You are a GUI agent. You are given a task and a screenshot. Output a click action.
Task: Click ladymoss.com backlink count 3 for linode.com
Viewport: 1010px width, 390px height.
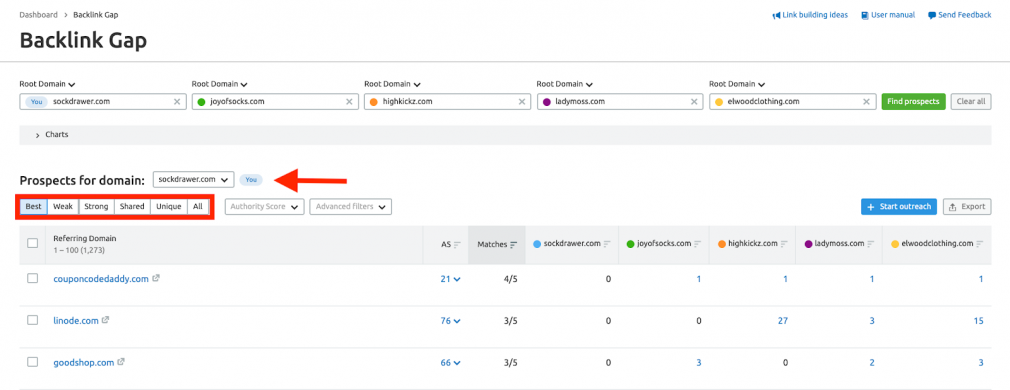pos(872,321)
